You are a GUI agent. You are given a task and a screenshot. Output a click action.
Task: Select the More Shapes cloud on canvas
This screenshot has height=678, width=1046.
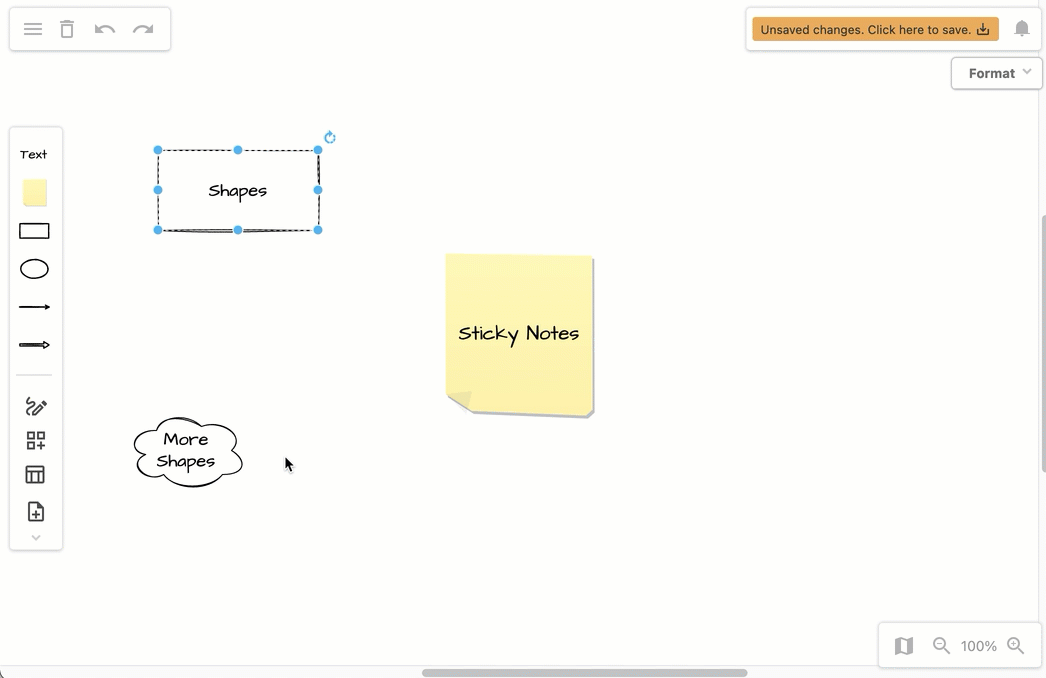point(187,452)
